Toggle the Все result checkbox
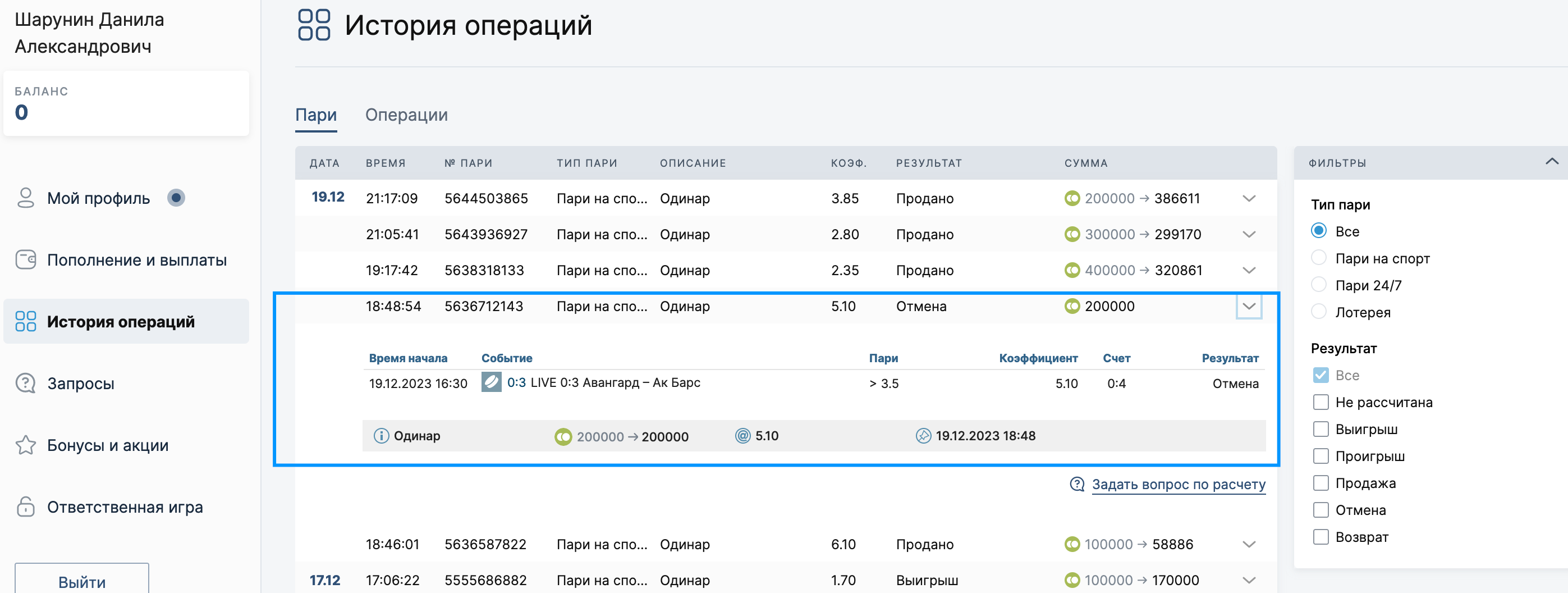1568x593 pixels. (1321, 375)
